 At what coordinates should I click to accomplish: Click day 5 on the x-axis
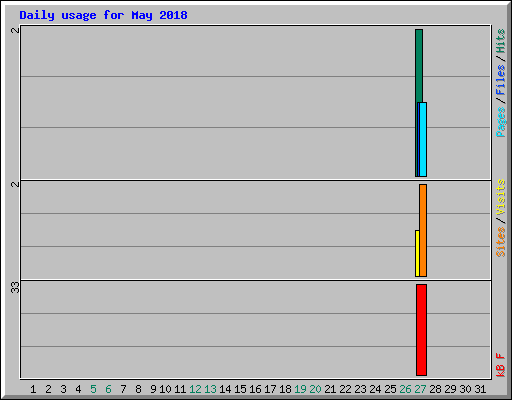pos(93,389)
